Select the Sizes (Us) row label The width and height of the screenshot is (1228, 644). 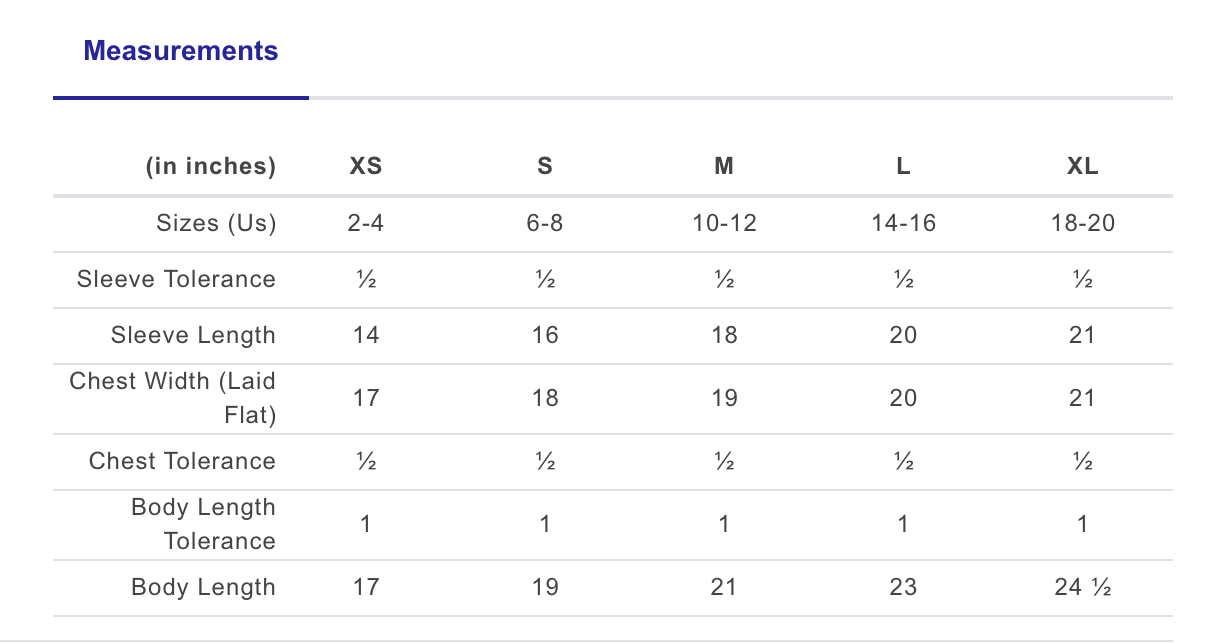click(216, 223)
